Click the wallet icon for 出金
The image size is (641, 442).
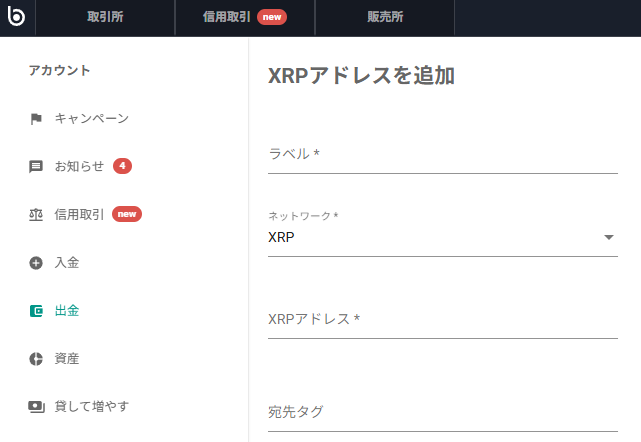[x=36, y=311]
